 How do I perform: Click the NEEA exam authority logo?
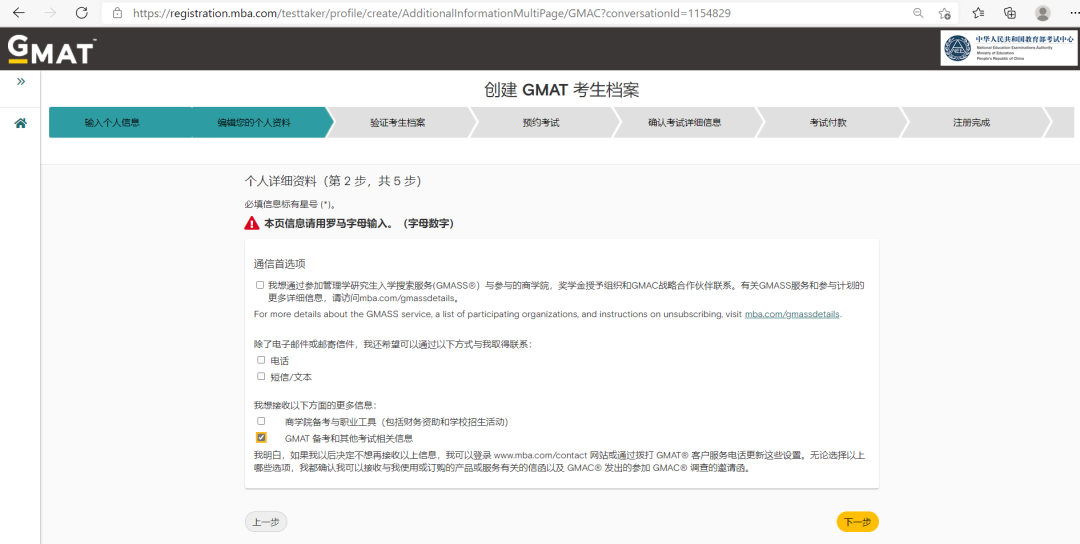coord(1009,48)
